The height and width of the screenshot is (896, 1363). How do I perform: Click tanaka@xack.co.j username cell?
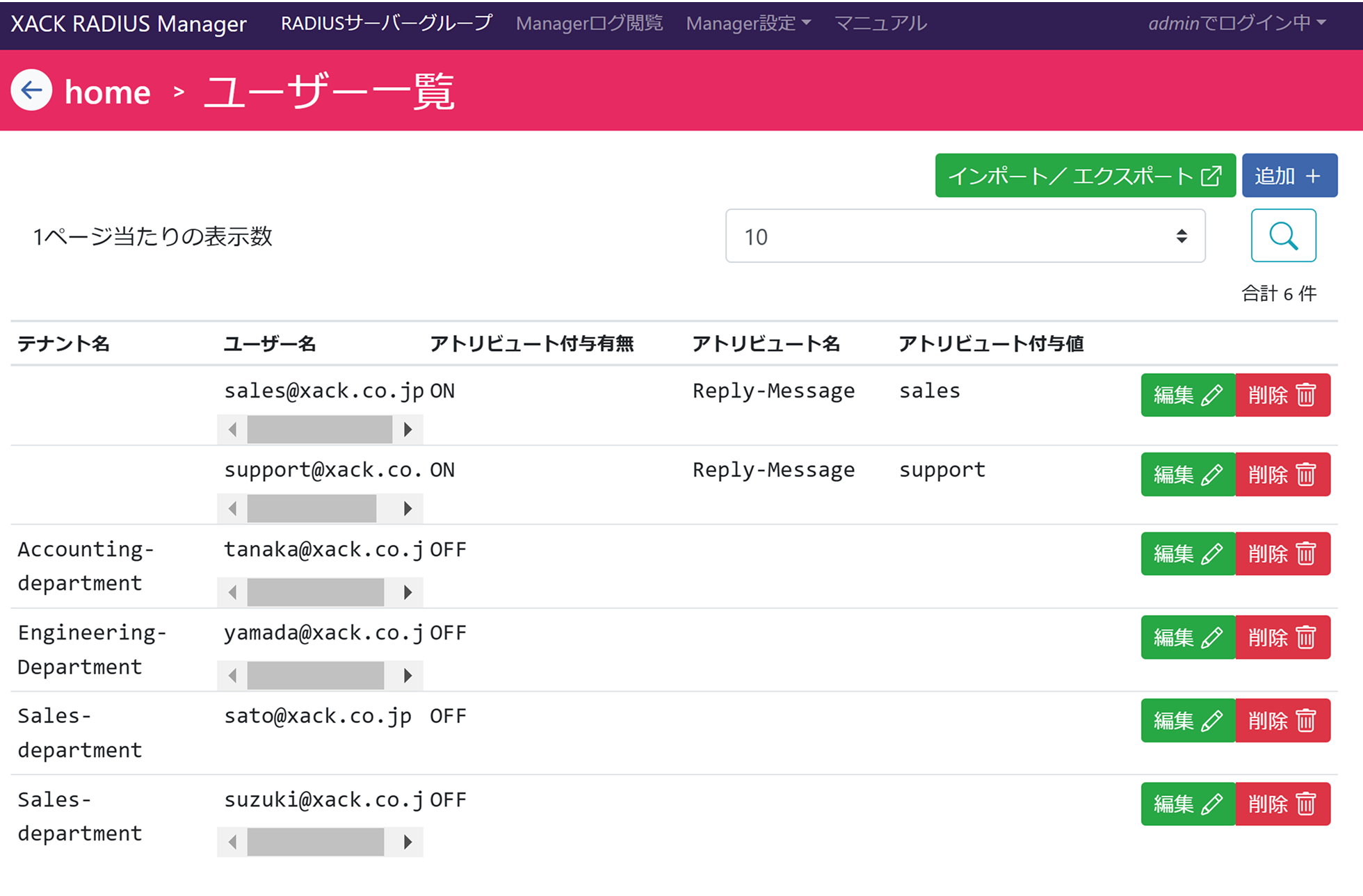323,549
